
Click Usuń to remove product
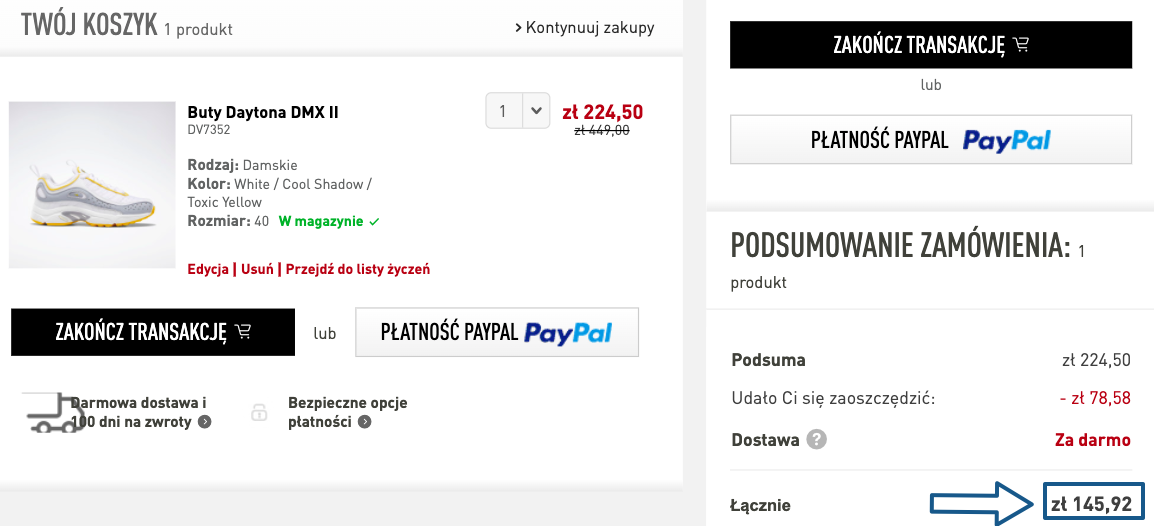[x=257, y=269]
